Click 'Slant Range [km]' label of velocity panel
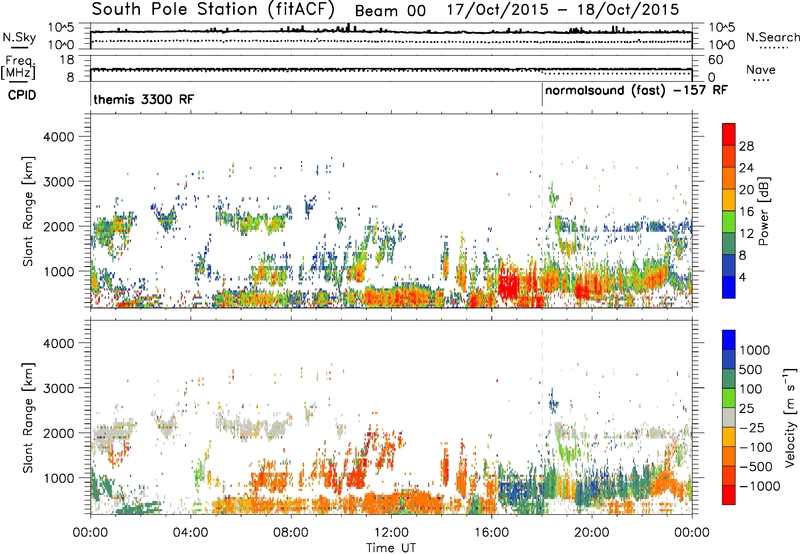Image resolution: width=800 pixels, height=554 pixels. click(28, 418)
